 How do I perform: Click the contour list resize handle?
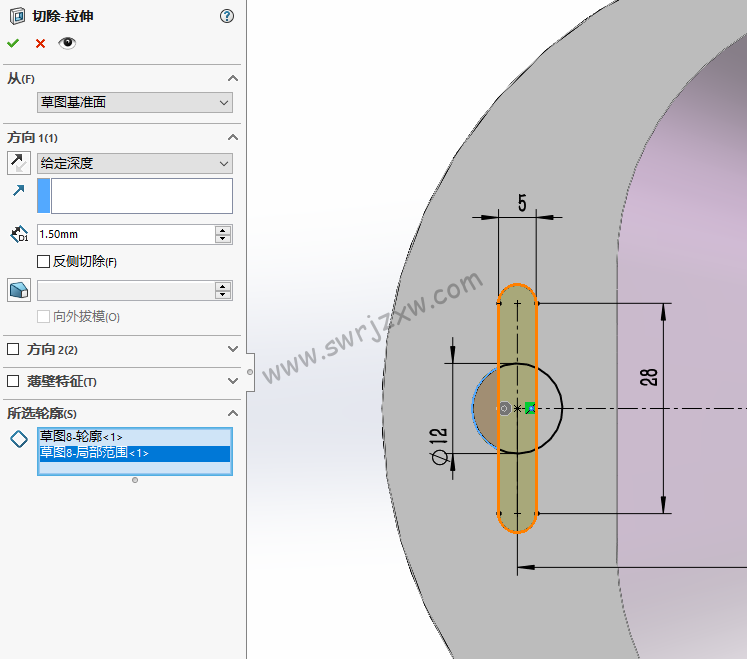135,480
